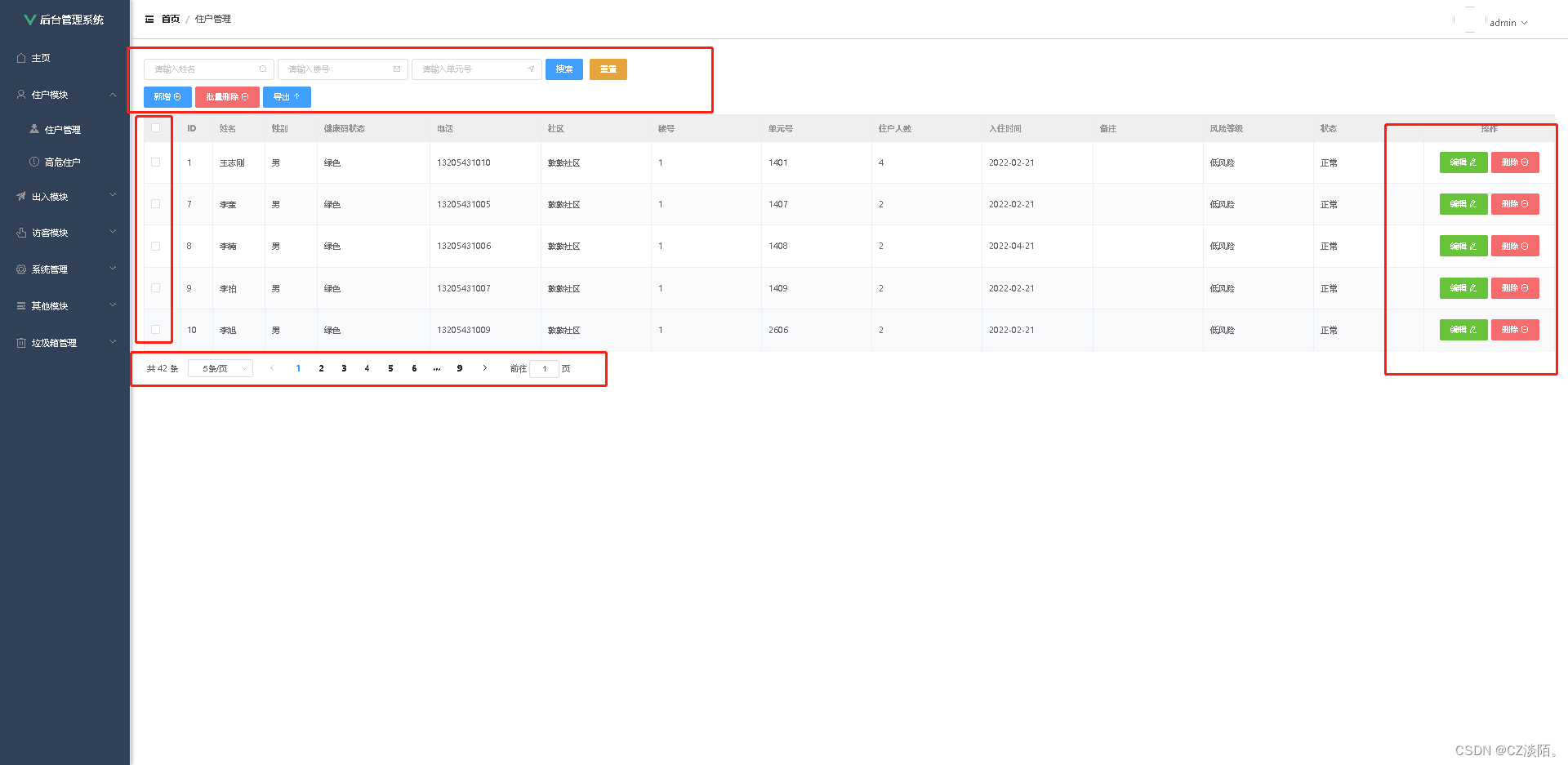The height and width of the screenshot is (765, 1568).
Task: Click the warning icon beside 高危住户
Action: [34, 162]
